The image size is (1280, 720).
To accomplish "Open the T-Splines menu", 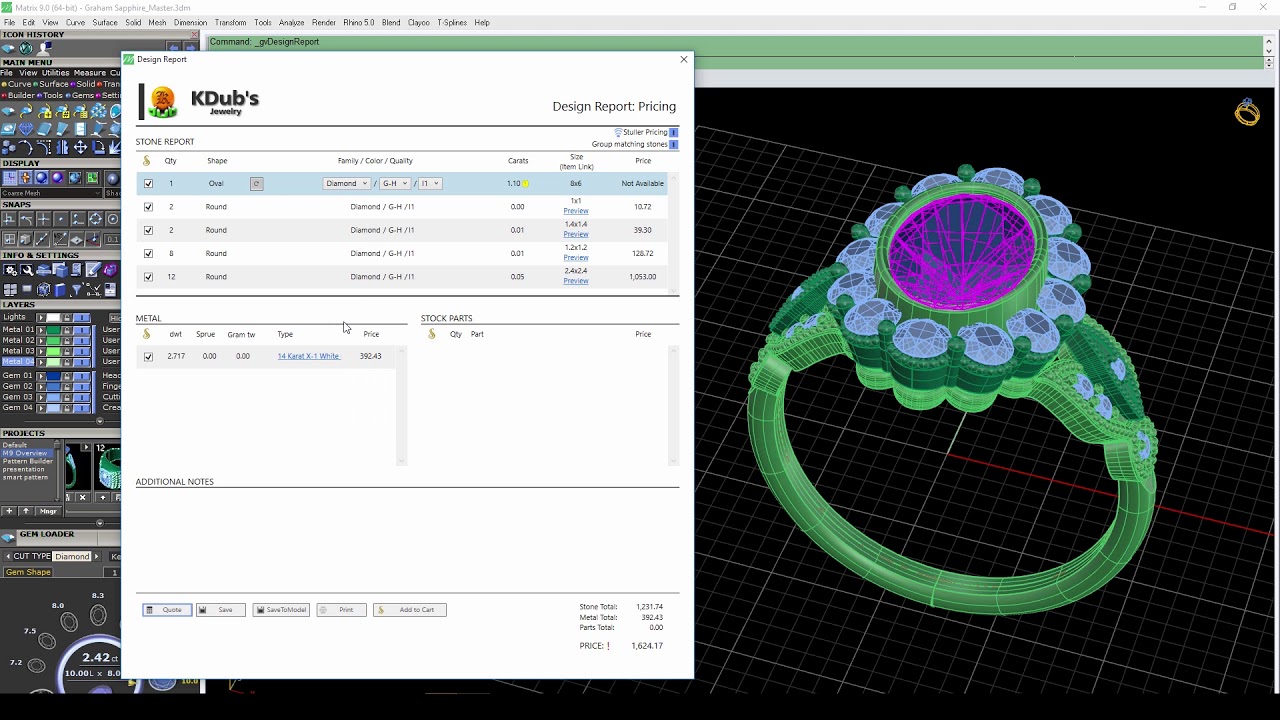I will click(452, 22).
